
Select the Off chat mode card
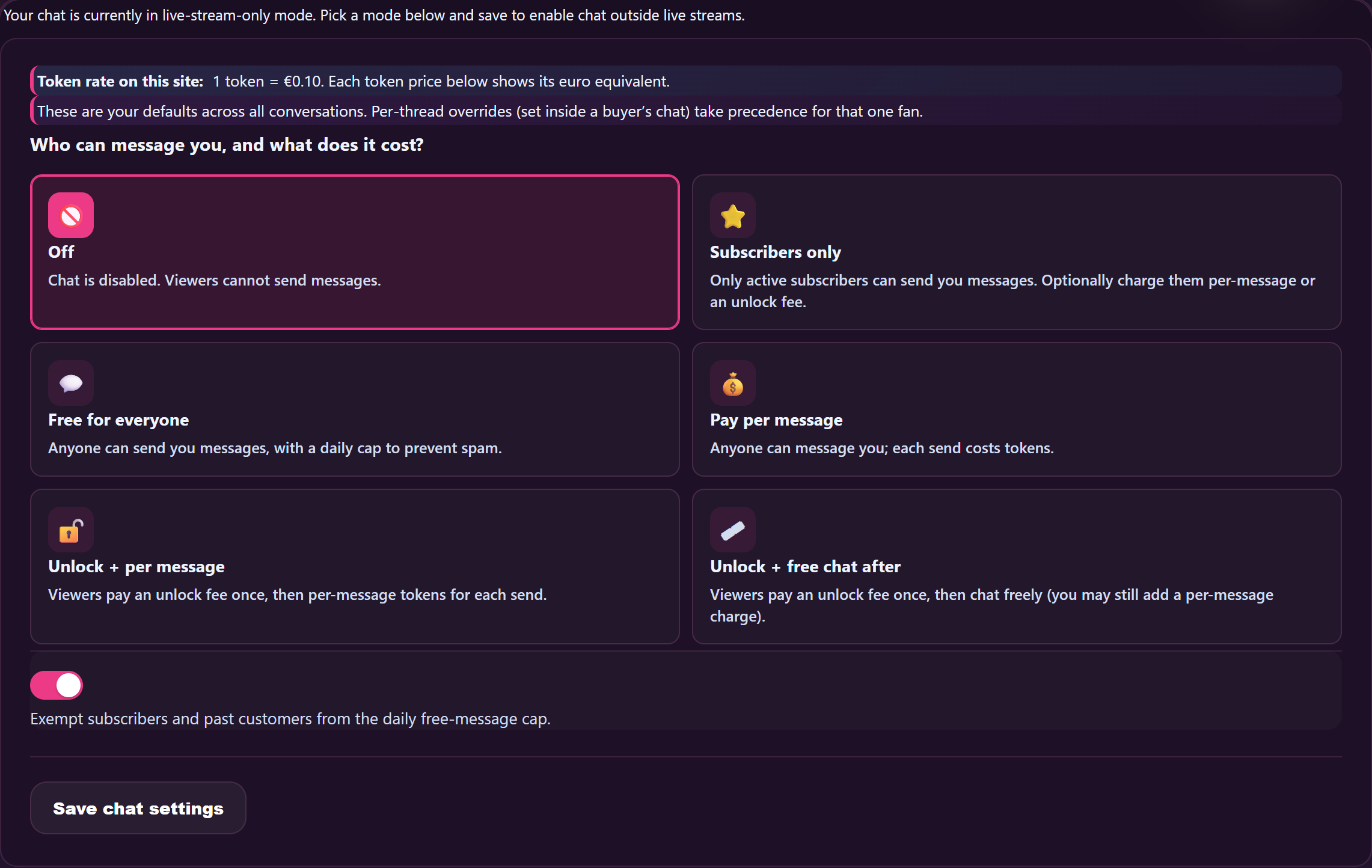click(x=355, y=252)
